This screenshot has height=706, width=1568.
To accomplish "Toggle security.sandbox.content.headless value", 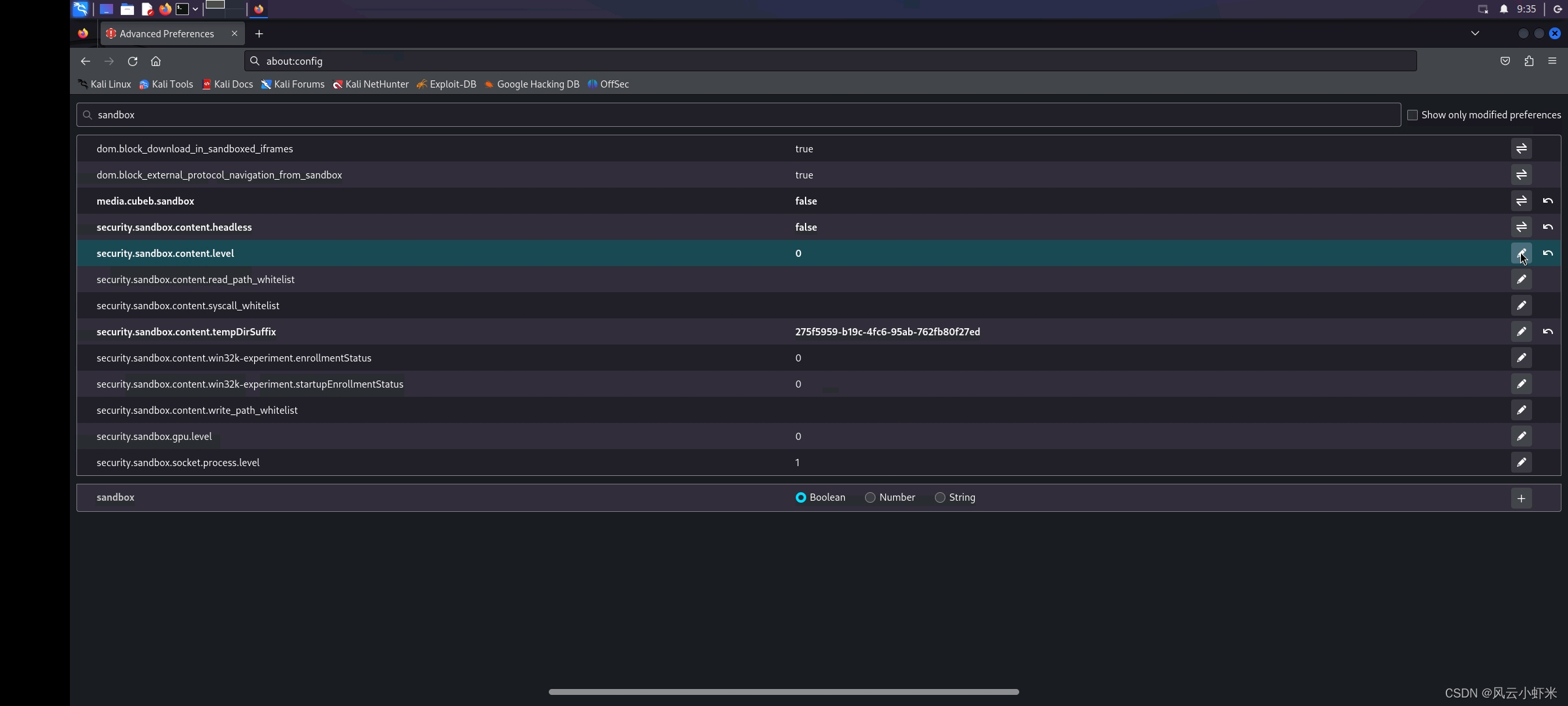I will point(1521,227).
